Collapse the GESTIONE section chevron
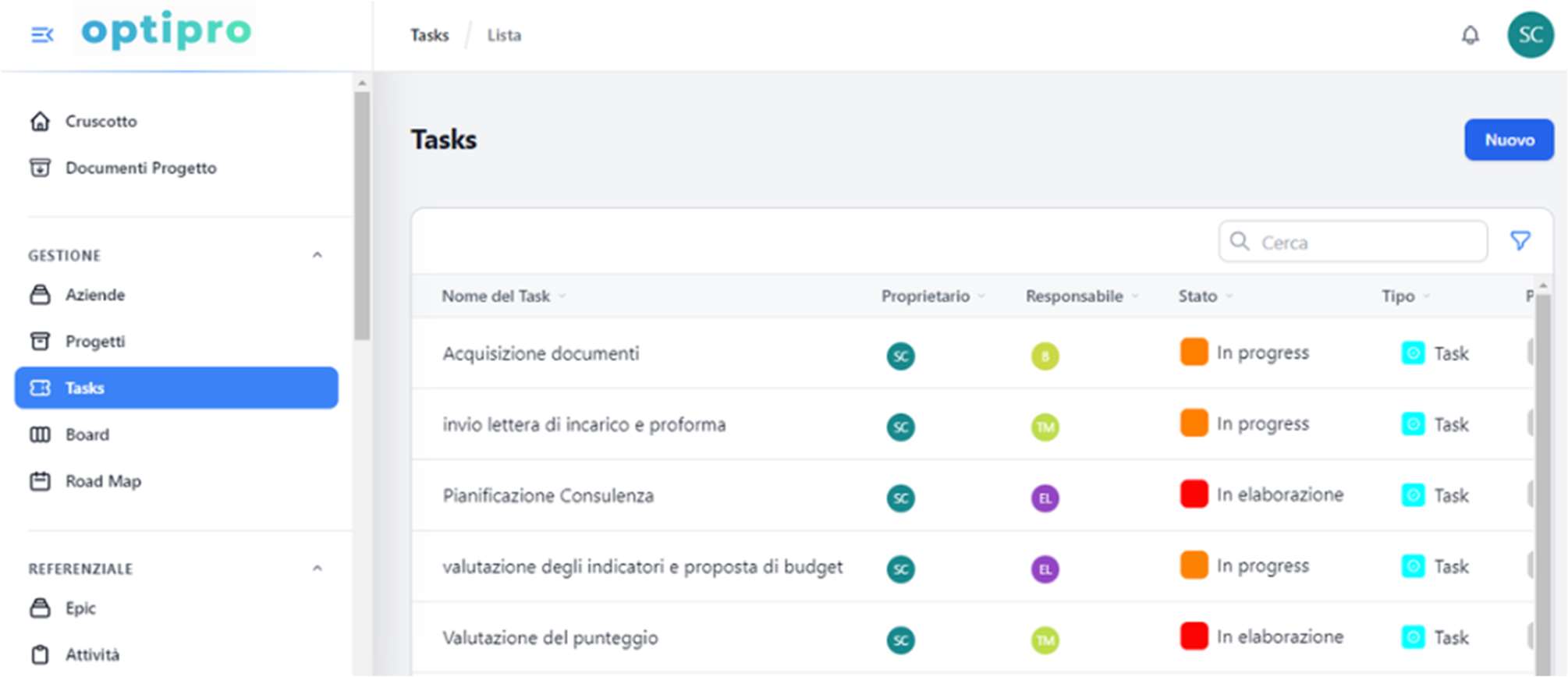1568x677 pixels. tap(318, 255)
